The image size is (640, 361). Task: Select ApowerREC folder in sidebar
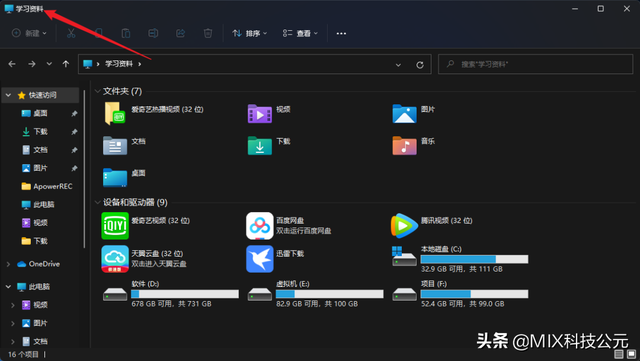[x=47, y=186]
